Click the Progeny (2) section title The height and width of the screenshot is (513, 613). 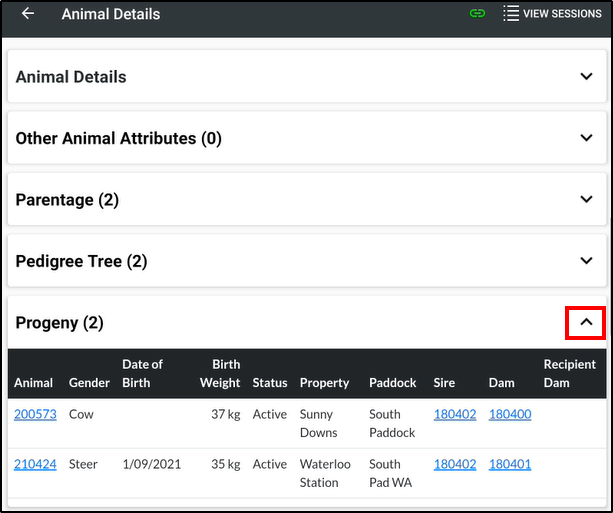[x=59, y=323]
